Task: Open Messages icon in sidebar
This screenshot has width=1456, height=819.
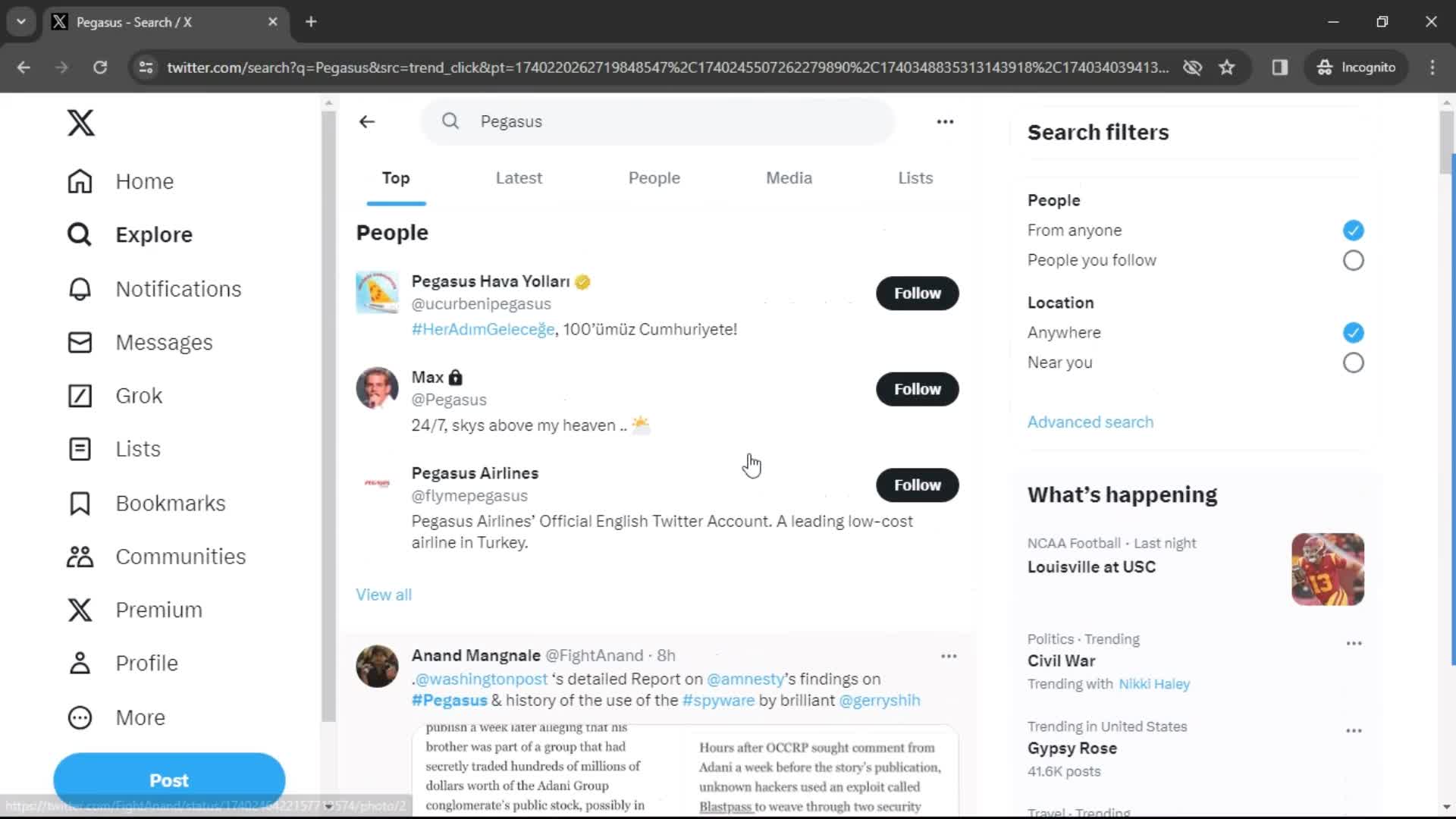Action: [79, 342]
